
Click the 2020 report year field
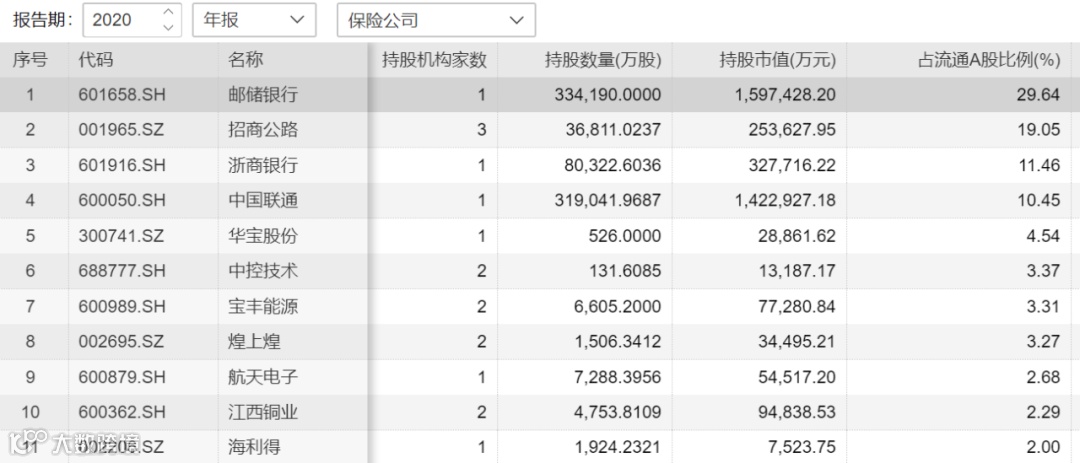tap(132, 20)
